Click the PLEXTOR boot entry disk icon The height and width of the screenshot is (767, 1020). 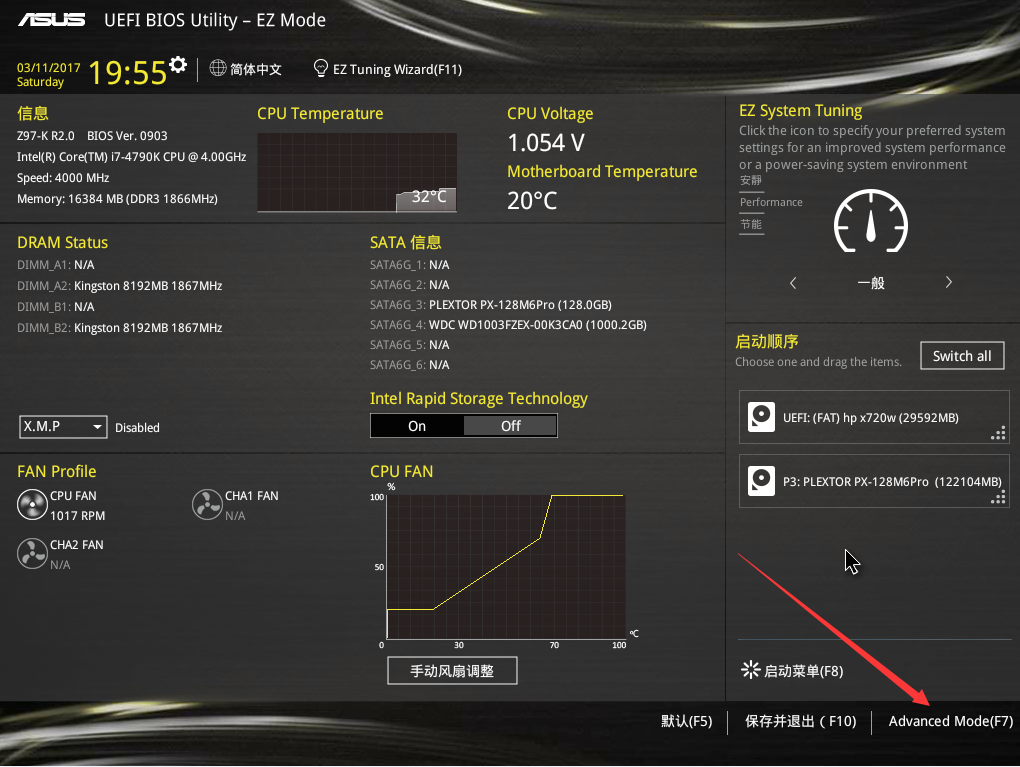761,481
